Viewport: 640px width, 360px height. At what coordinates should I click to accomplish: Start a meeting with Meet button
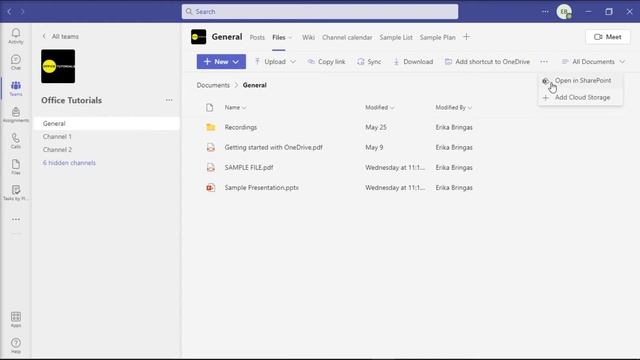[608, 37]
